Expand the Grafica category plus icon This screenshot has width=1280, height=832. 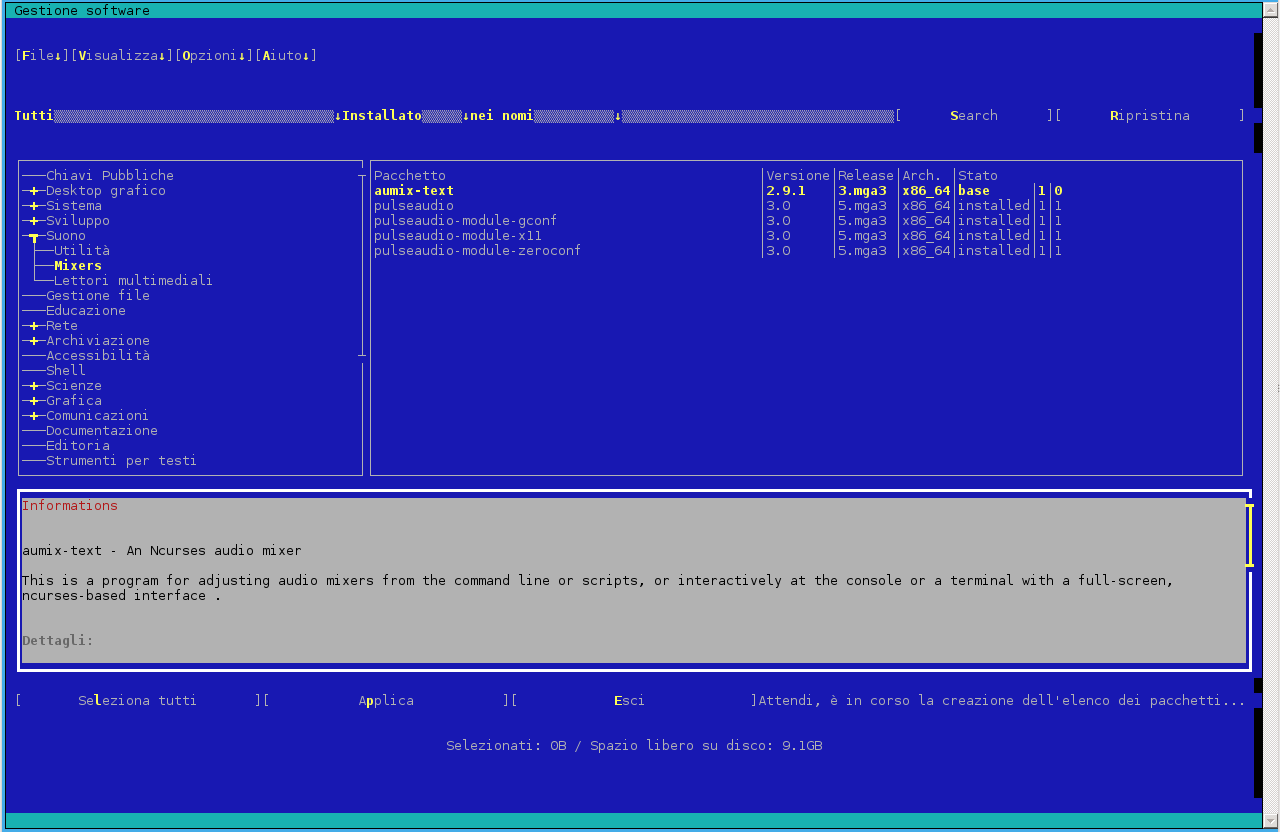point(34,401)
